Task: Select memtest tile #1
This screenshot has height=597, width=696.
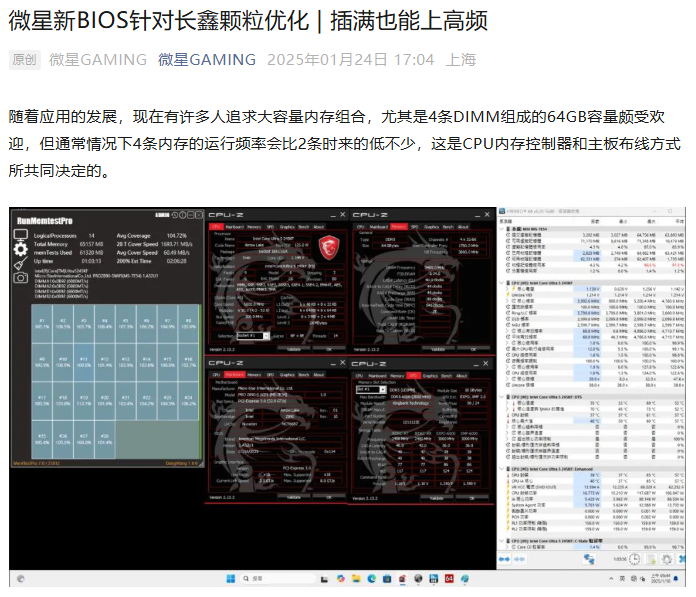Action: click(x=42, y=324)
